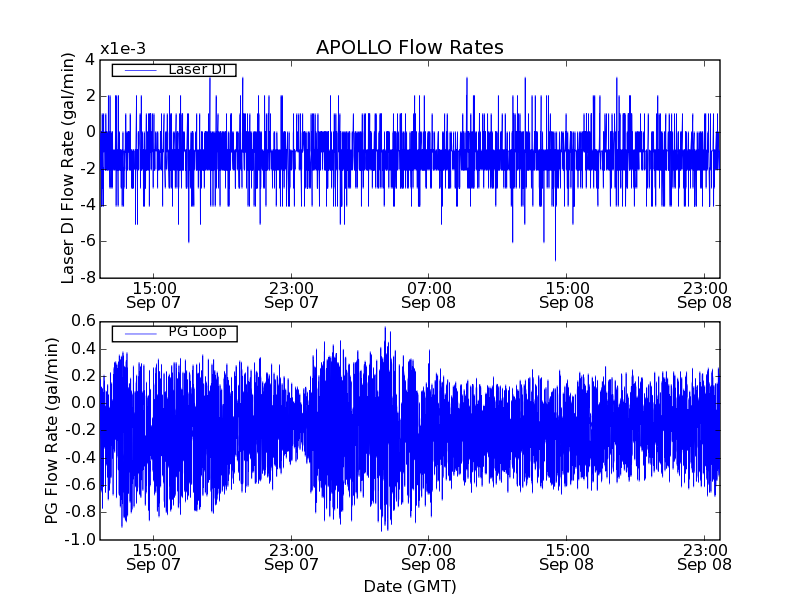This screenshot has width=800, height=600.
Task: Click bottom chart's "07:00 Sep 08" tick label
Action: (x=429, y=558)
